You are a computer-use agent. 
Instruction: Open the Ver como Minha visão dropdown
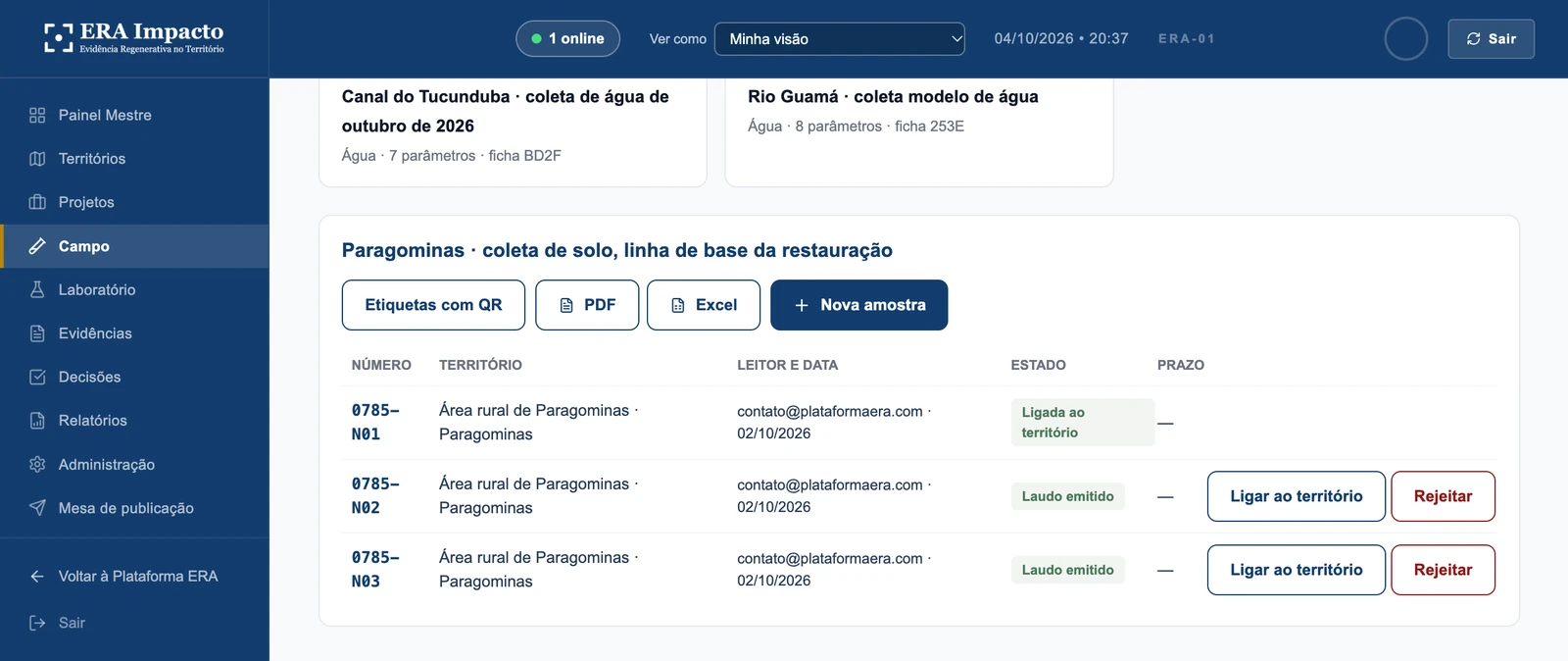coord(840,39)
